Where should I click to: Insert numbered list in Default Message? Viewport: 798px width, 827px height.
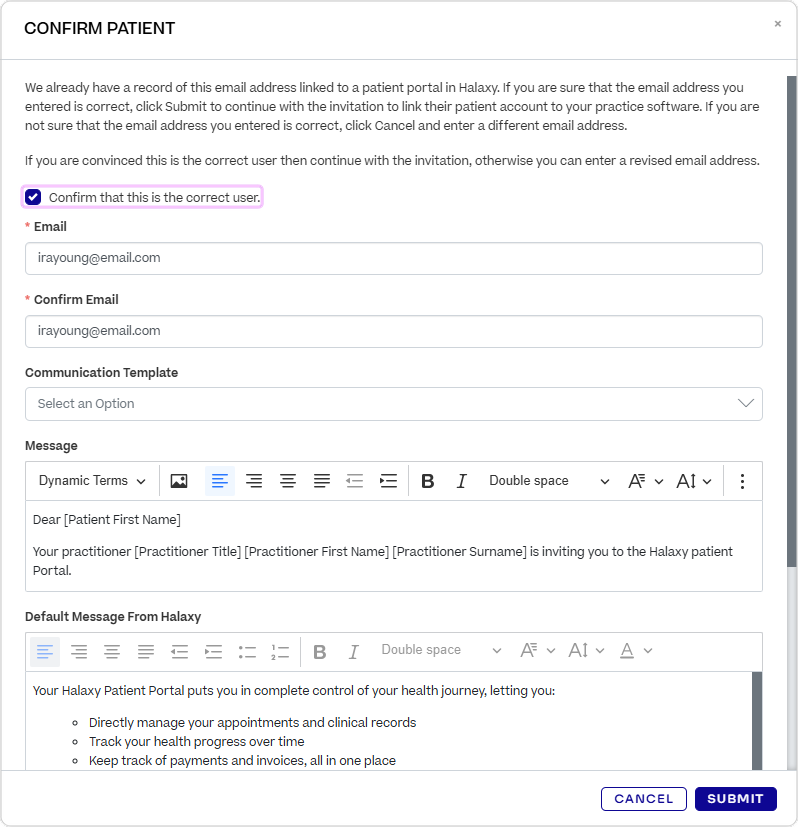pyautogui.click(x=280, y=652)
